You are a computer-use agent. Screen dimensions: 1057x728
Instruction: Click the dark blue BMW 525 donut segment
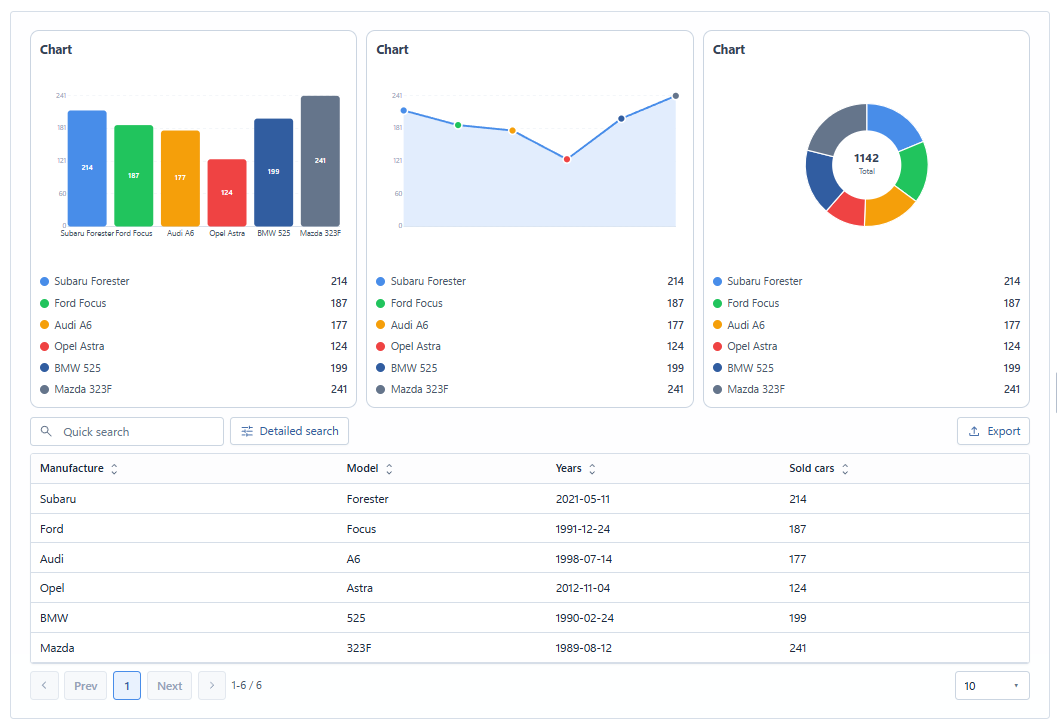[x=820, y=179]
